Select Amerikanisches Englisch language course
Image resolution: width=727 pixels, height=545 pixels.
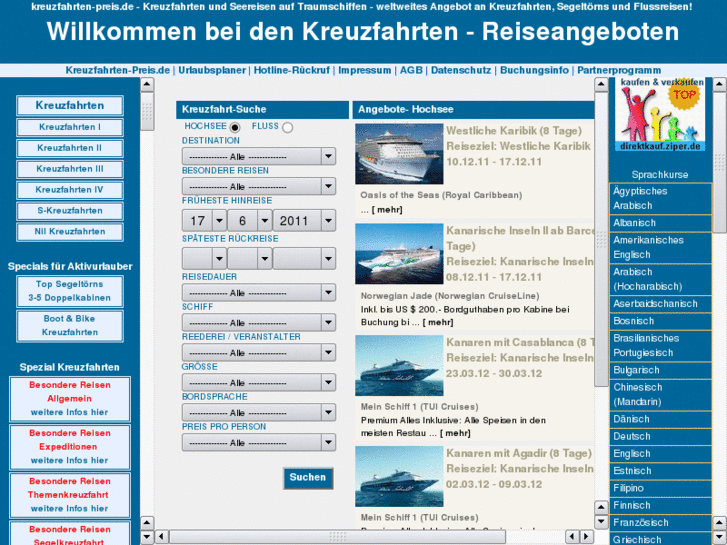coord(660,248)
